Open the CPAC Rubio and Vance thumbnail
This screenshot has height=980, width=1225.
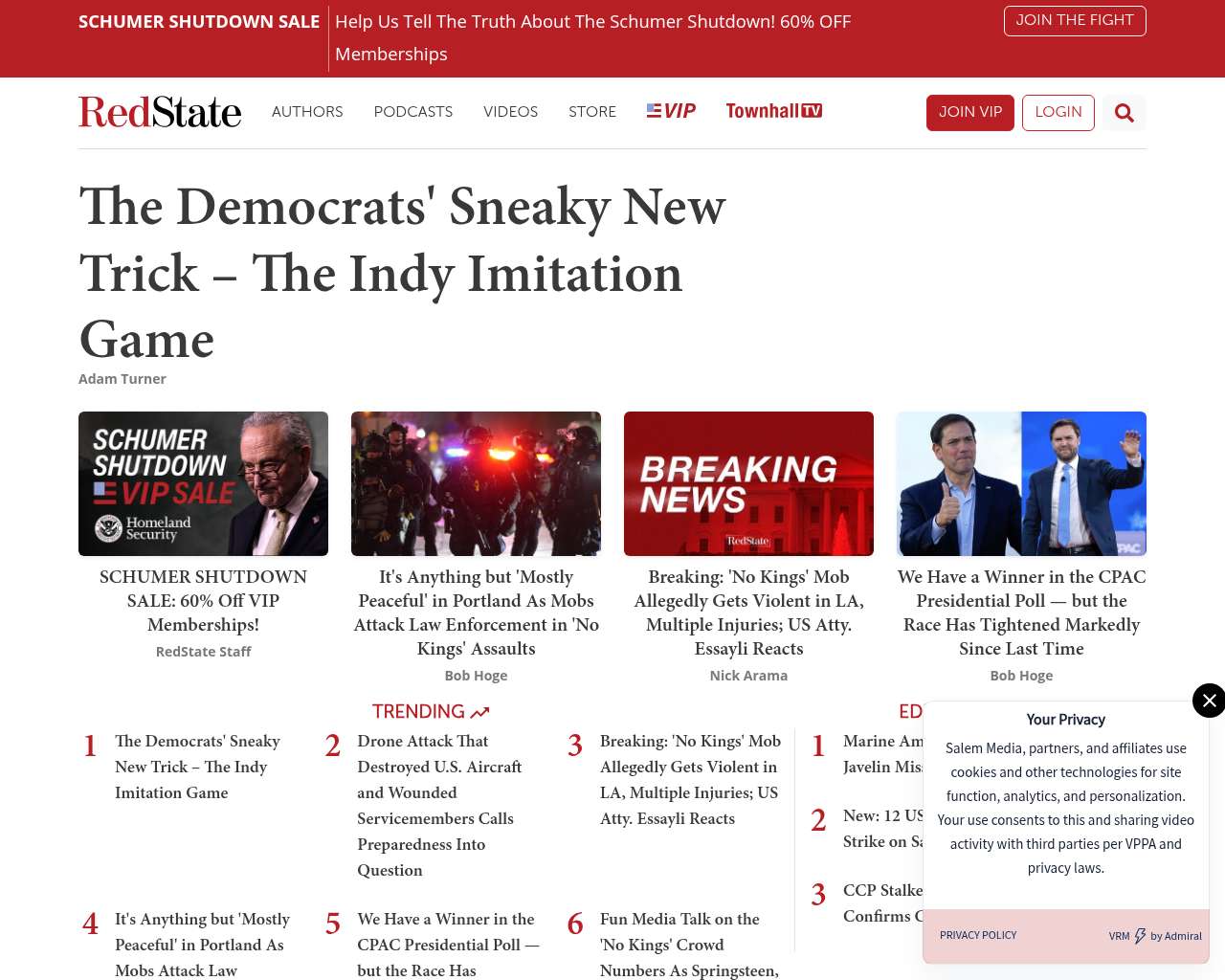[x=1021, y=483]
